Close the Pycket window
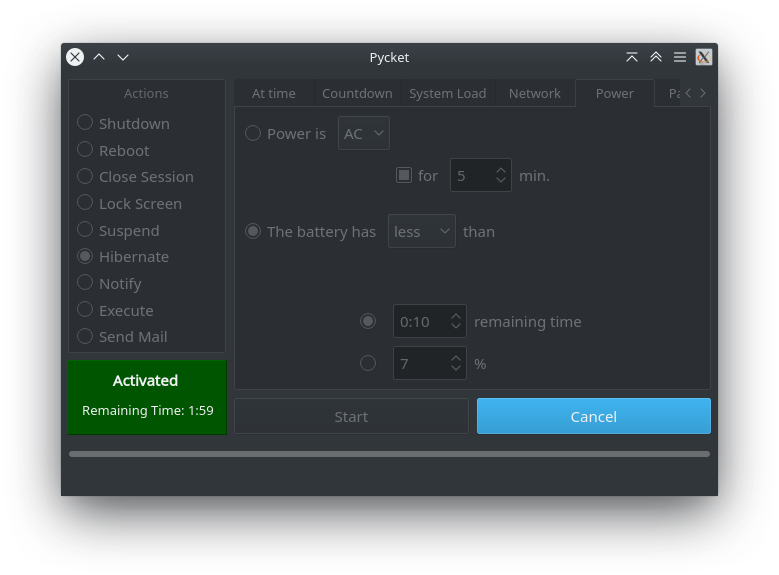Screen dimensions: 779x575 75,57
